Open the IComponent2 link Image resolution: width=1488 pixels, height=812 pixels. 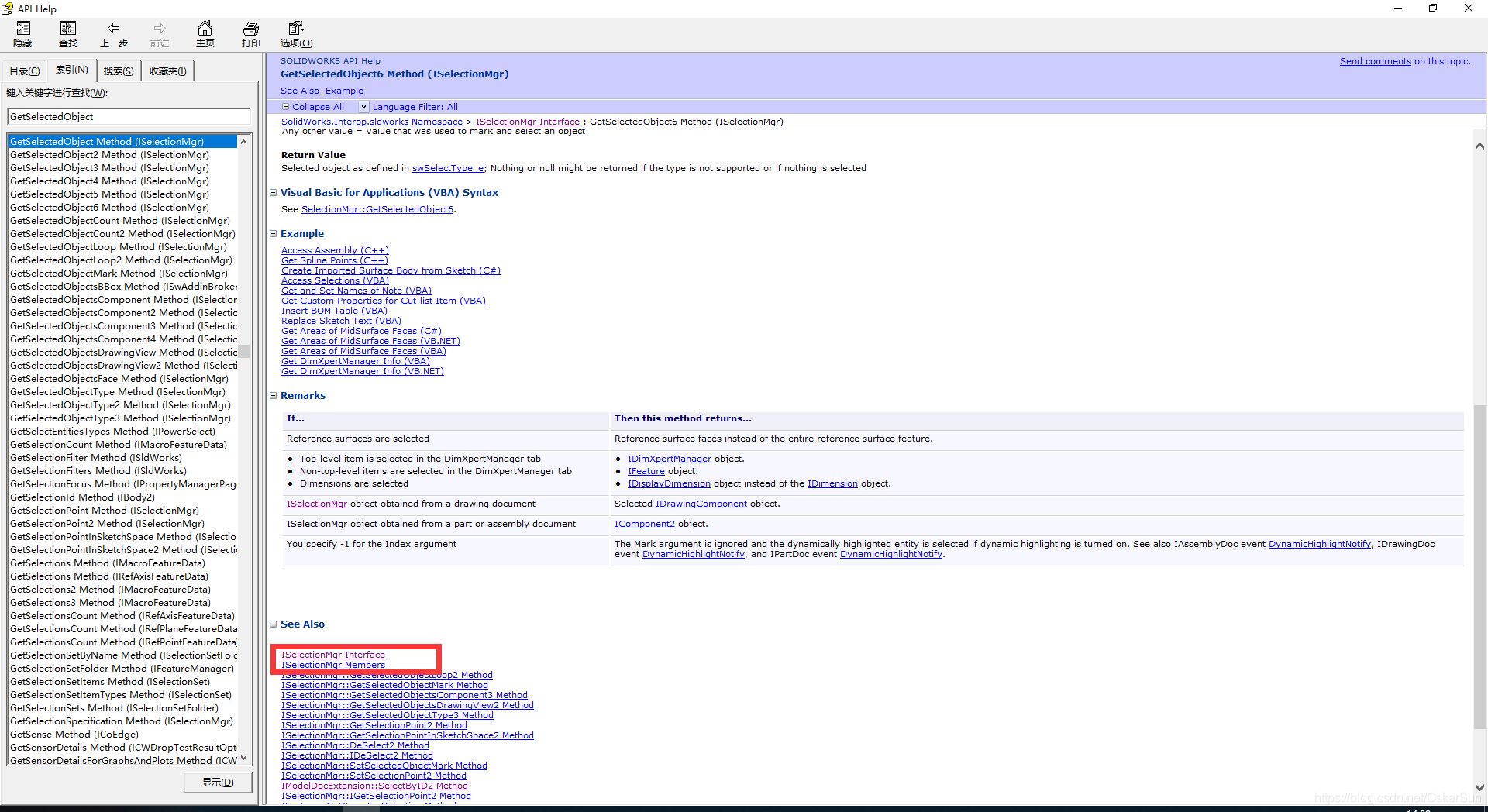pos(644,524)
